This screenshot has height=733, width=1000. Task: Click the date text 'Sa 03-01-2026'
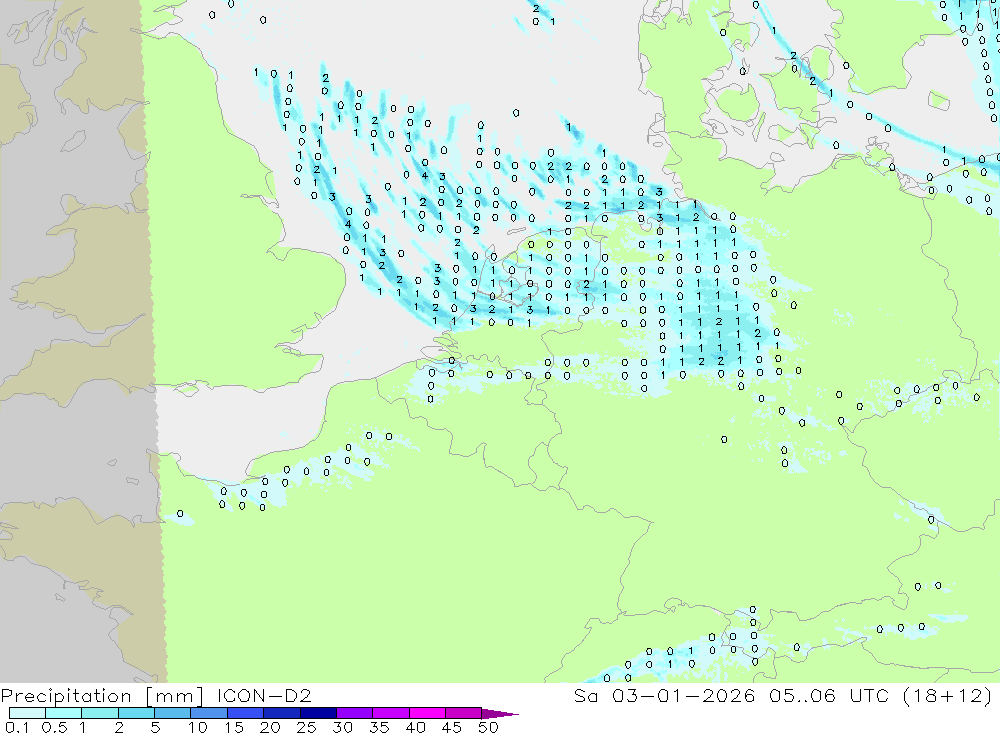665,695
